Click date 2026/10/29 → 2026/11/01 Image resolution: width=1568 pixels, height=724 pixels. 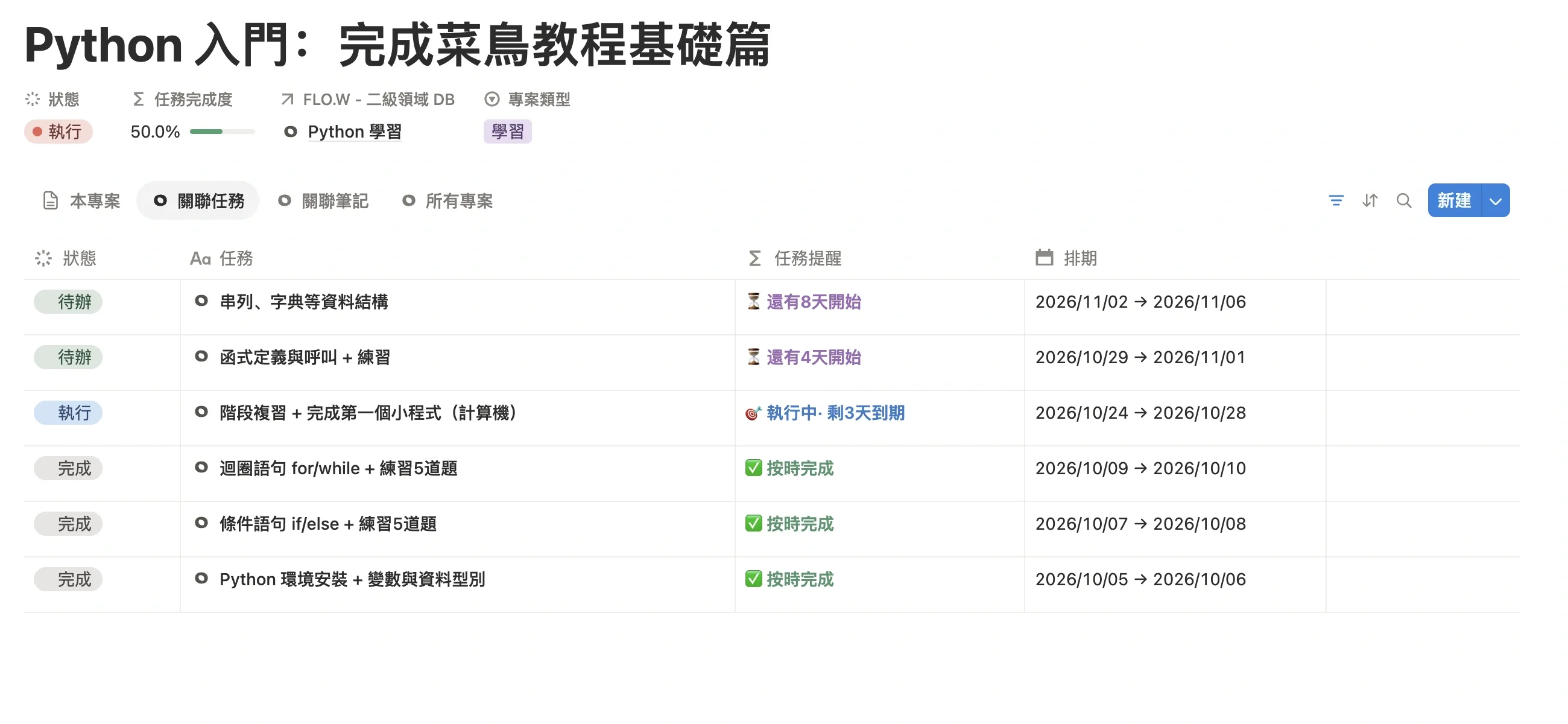tap(1140, 357)
